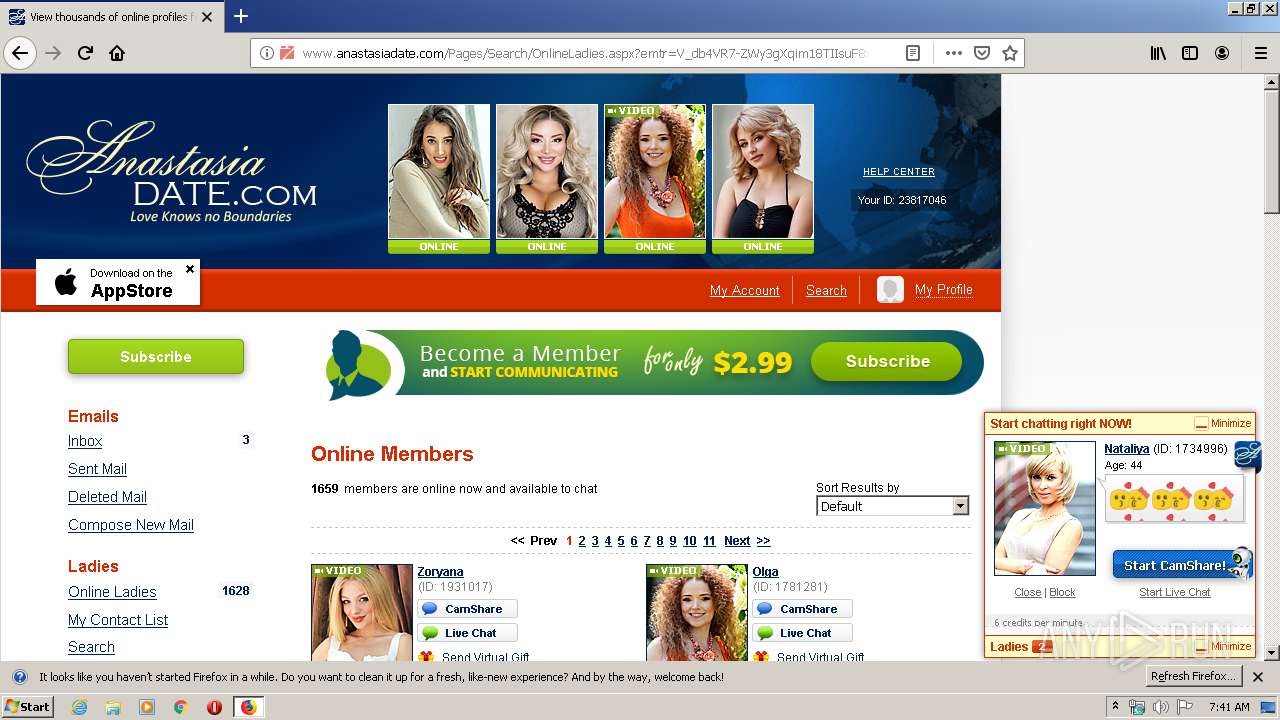
Task: Dismiss the Firefox refresh notification bar
Action: [x=1258, y=677]
